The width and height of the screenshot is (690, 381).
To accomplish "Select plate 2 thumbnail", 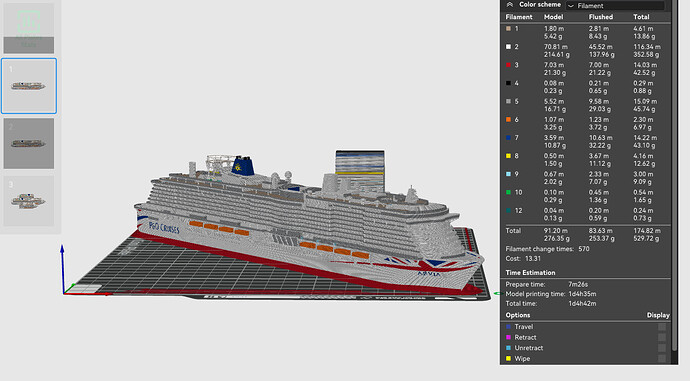I will coord(29,143).
